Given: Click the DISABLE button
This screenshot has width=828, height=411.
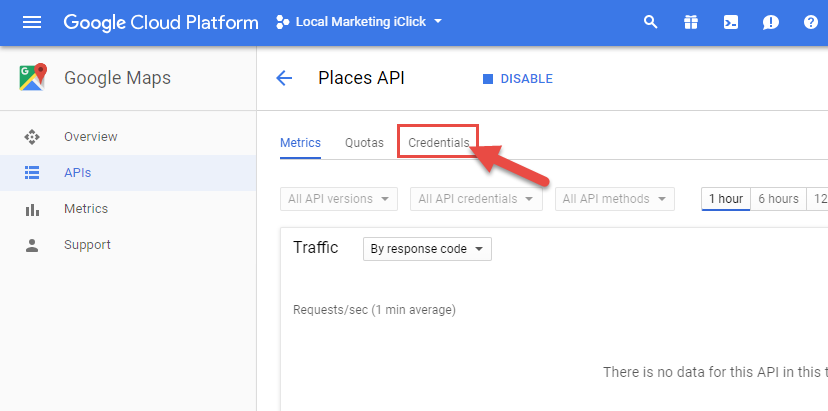Looking at the screenshot, I should pyautogui.click(x=518, y=79).
